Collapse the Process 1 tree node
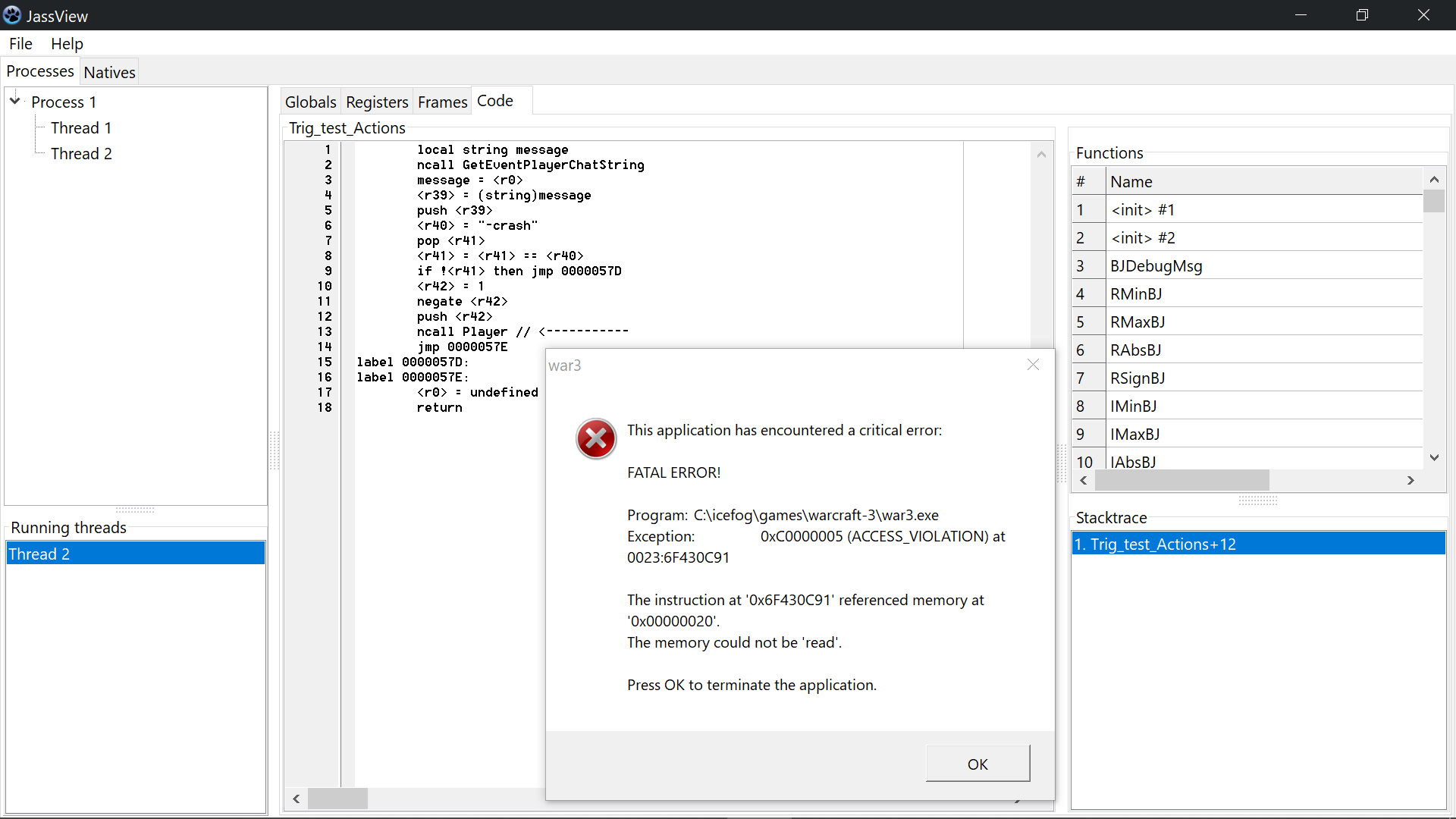Image resolution: width=1456 pixels, height=819 pixels. (x=14, y=101)
